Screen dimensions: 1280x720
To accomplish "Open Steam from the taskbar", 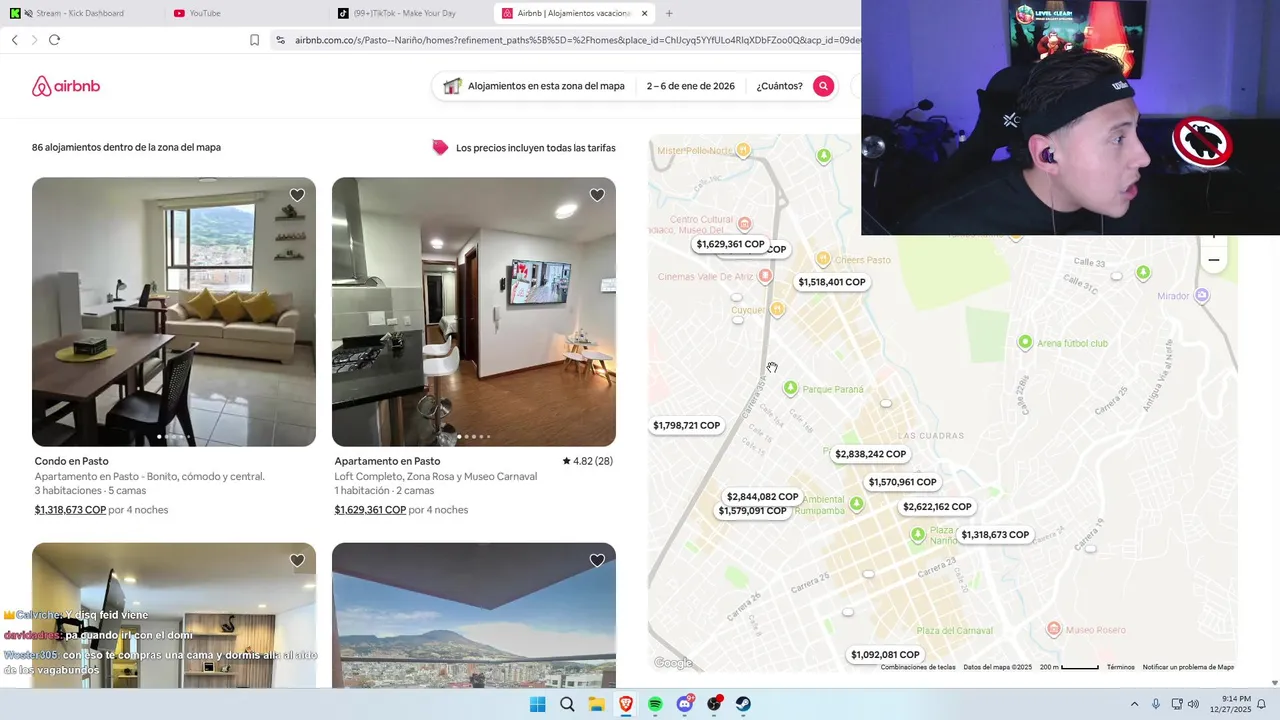I will coord(744,704).
